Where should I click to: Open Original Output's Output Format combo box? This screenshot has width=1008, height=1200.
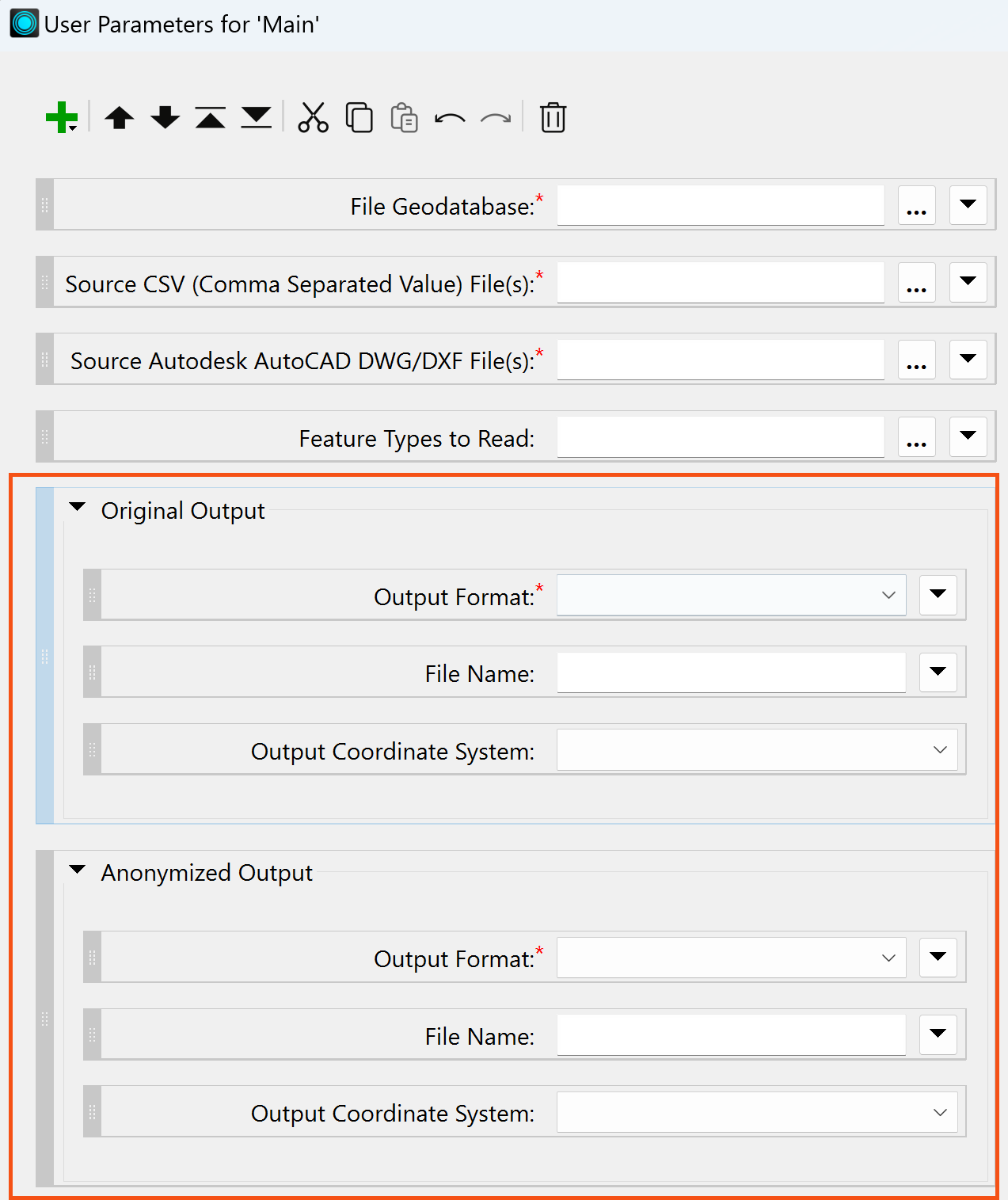pos(732,595)
